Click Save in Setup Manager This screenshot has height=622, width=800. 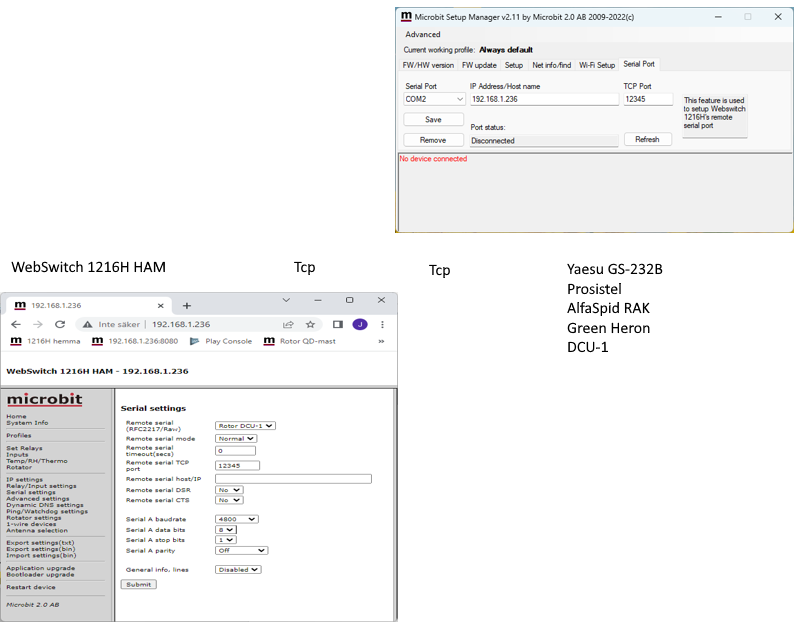pyautogui.click(x=433, y=119)
